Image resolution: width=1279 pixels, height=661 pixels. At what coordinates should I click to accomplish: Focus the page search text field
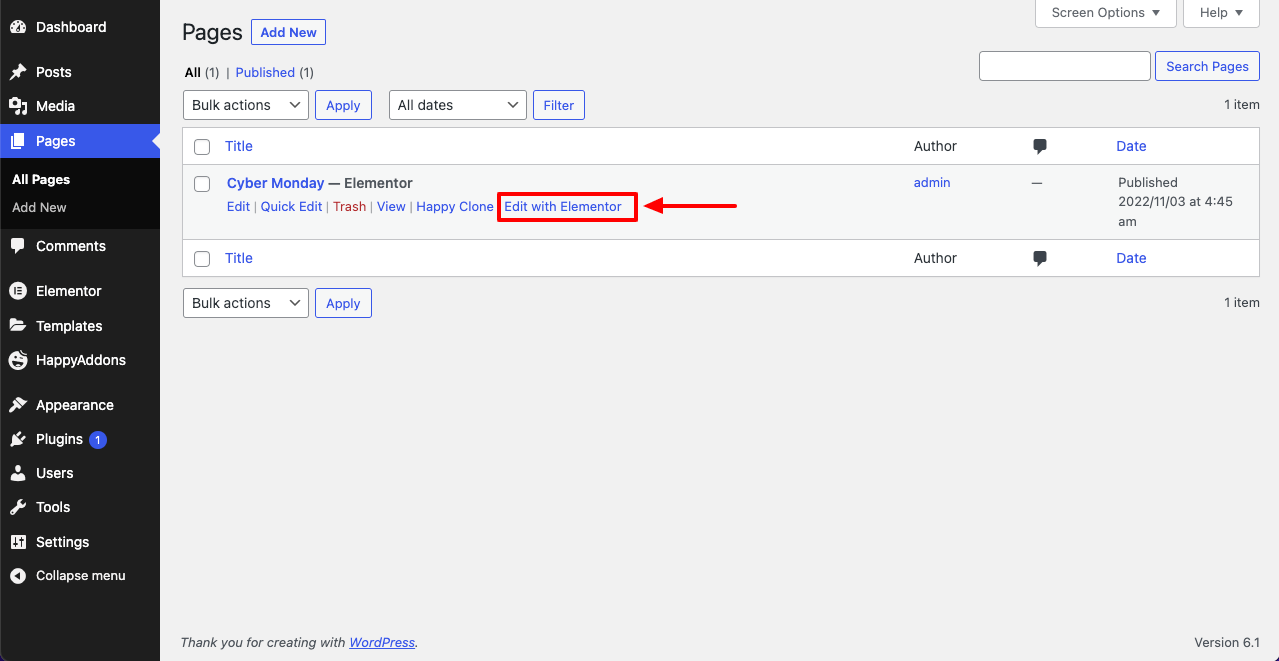tap(1065, 66)
